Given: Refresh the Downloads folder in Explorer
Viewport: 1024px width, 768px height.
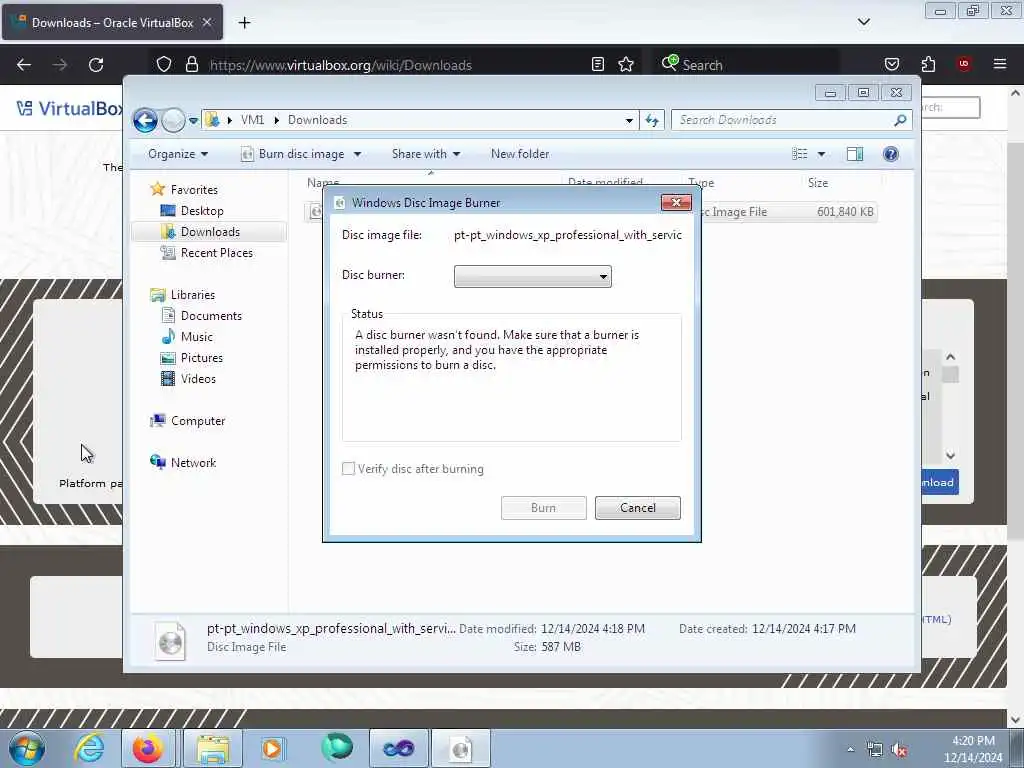Looking at the screenshot, I should click(x=652, y=120).
